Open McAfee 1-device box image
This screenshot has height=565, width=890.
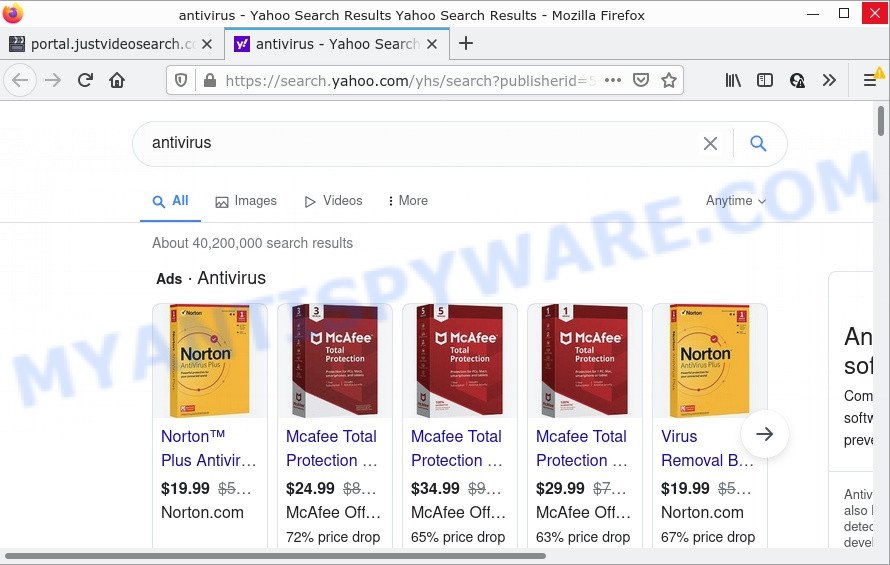(x=584, y=361)
